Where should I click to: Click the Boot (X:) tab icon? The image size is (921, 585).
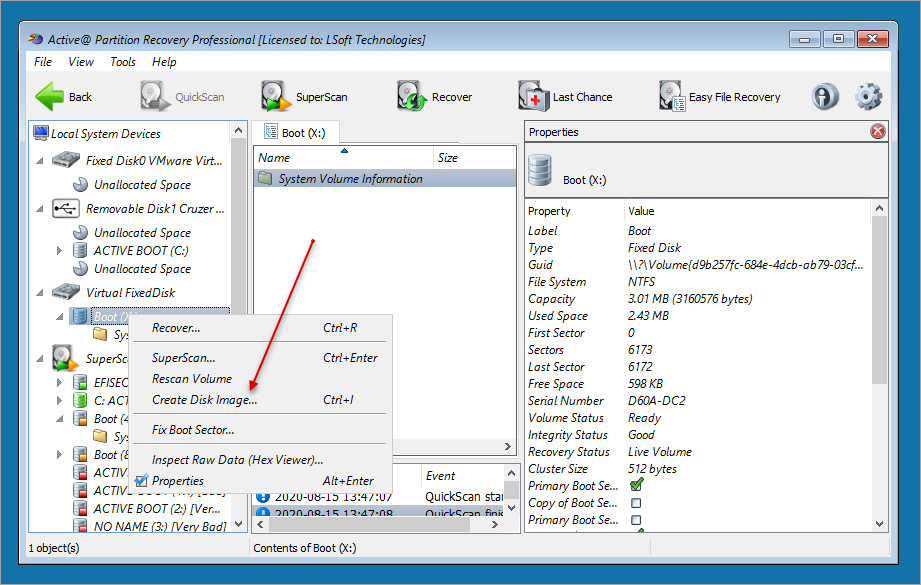click(x=271, y=132)
